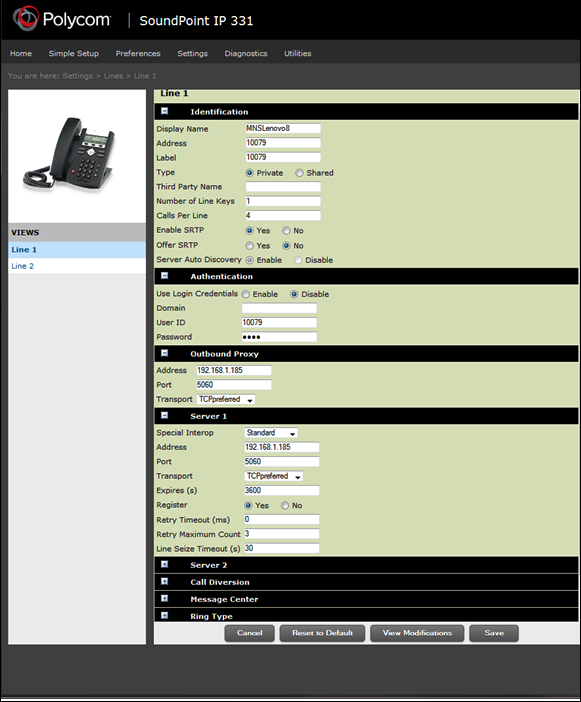Click the Domain field

(x=279, y=308)
